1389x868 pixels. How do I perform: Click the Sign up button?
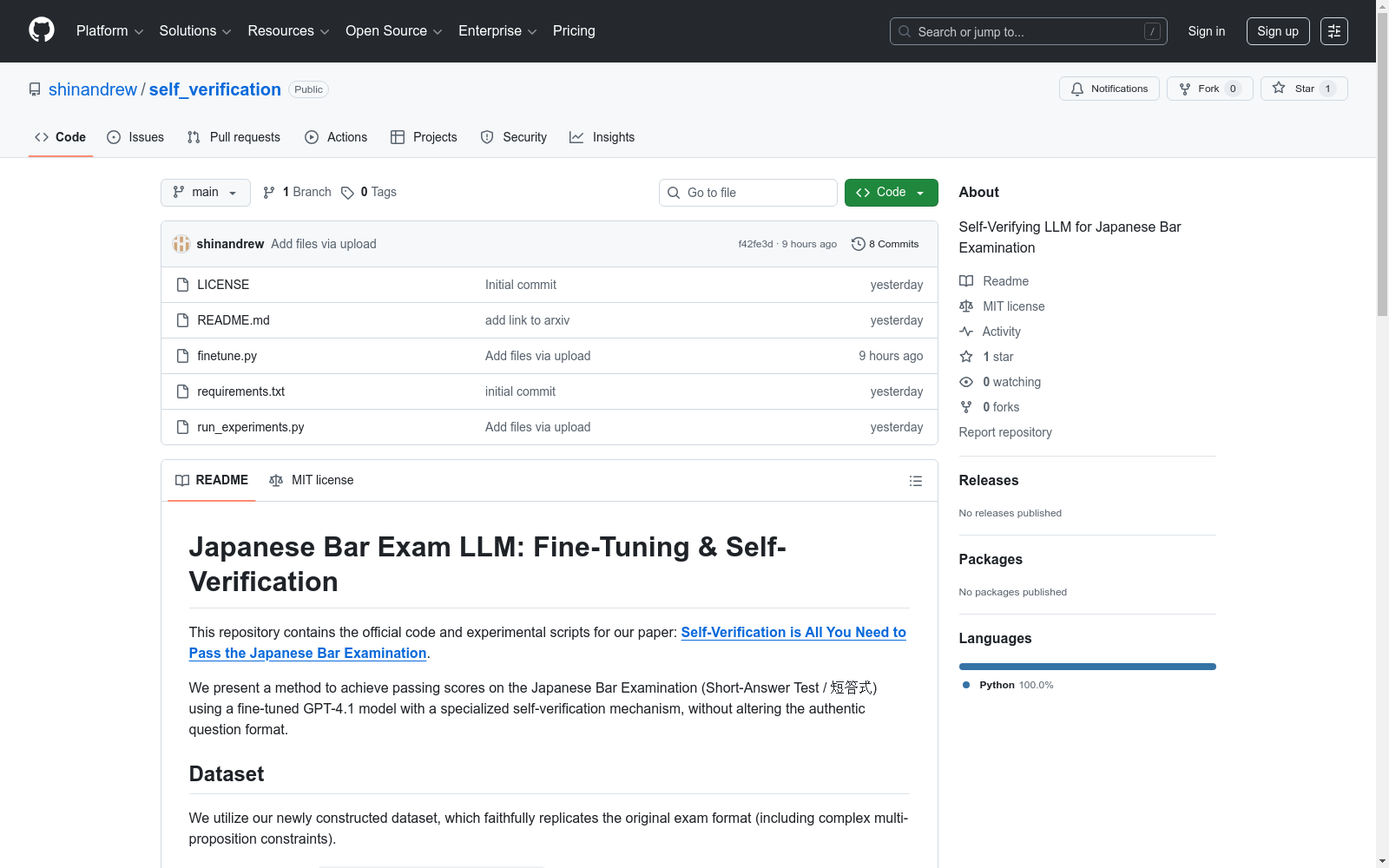(1278, 31)
